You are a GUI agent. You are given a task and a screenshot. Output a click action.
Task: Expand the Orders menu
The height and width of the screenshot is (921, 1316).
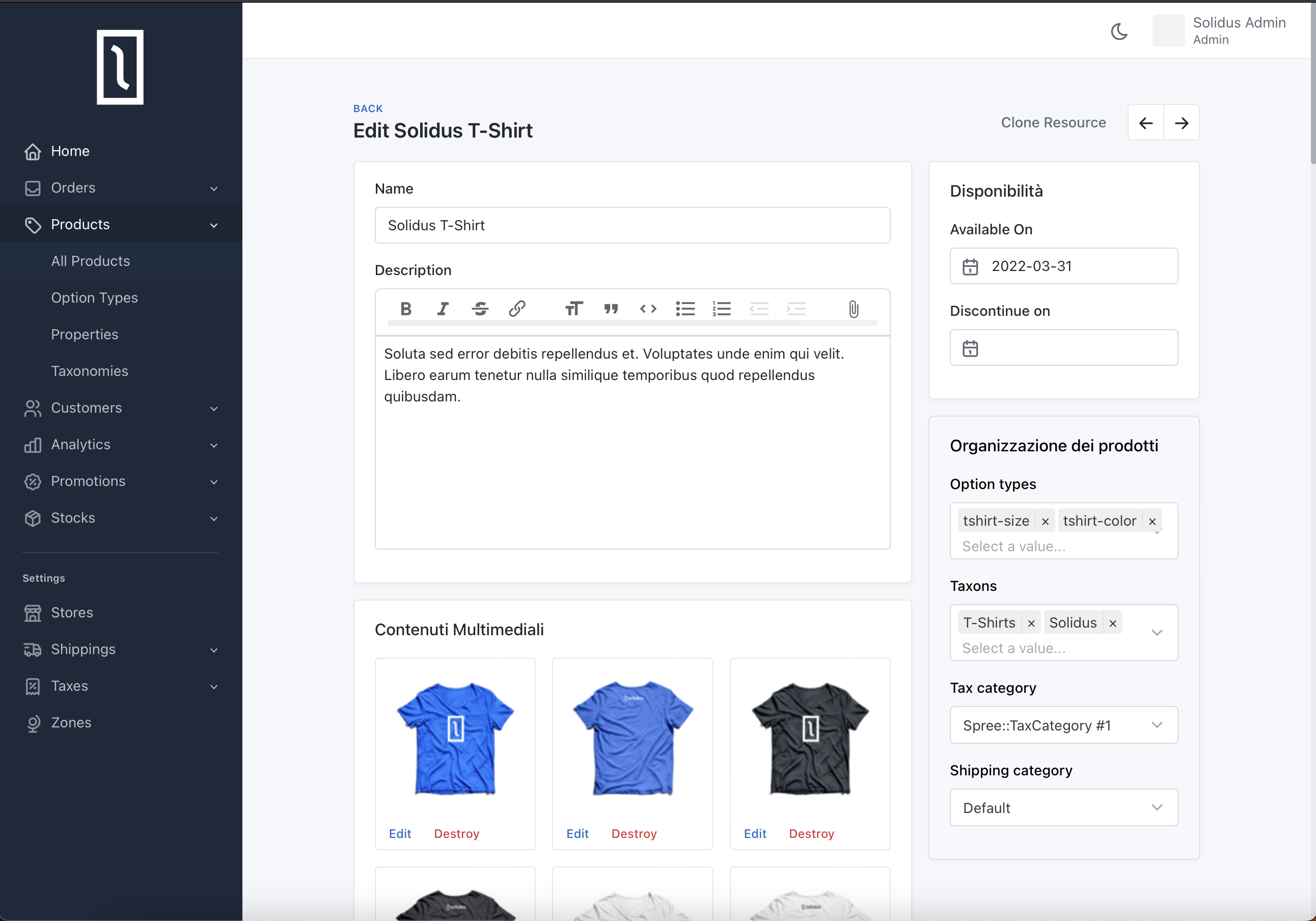tap(121, 187)
